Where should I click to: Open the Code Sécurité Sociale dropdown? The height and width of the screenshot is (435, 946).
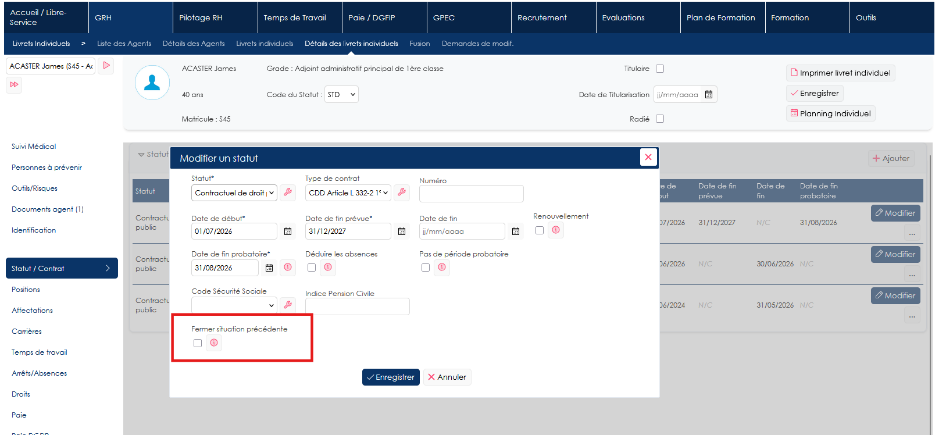coord(234,305)
